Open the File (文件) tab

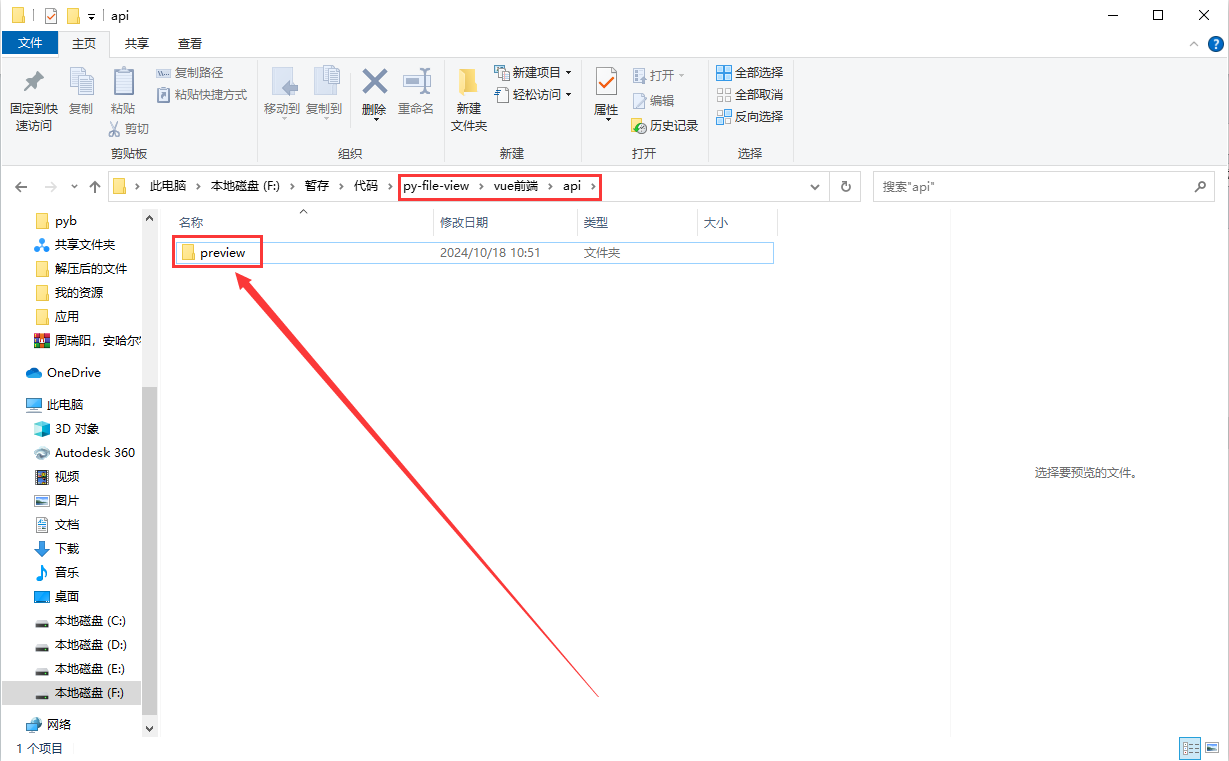tap(30, 43)
